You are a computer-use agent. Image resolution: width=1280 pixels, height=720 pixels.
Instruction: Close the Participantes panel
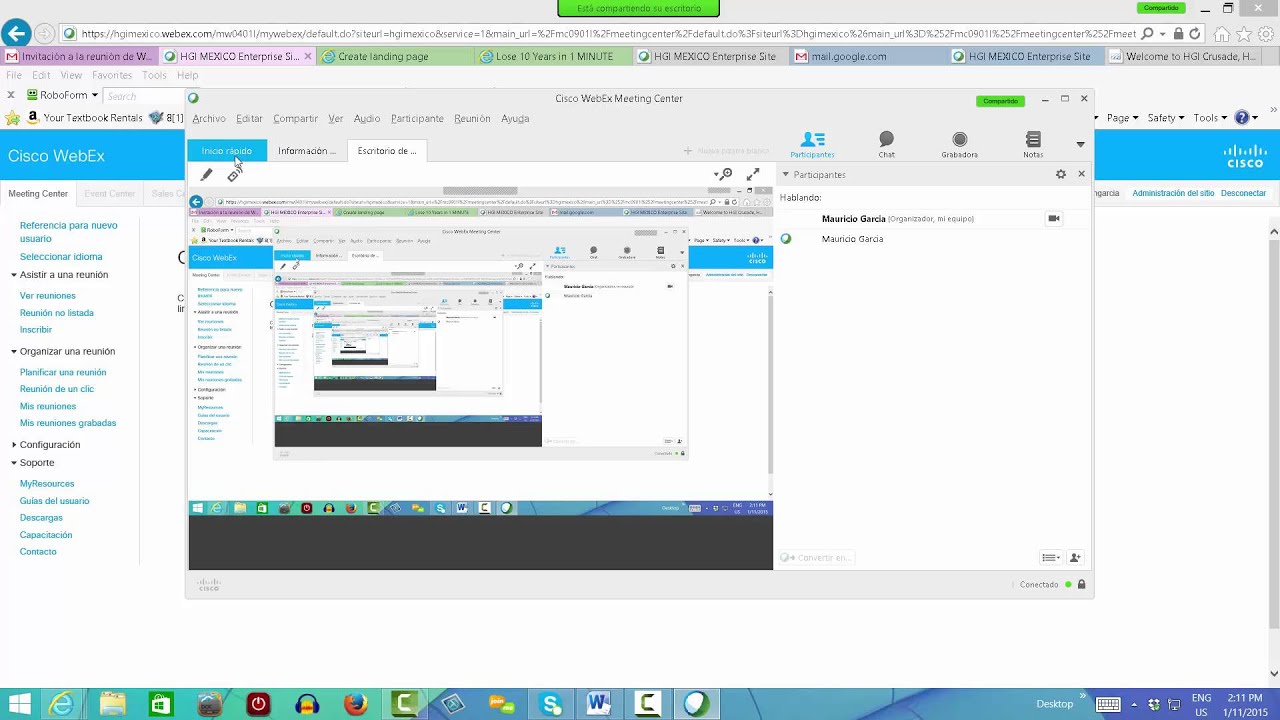(x=1081, y=174)
